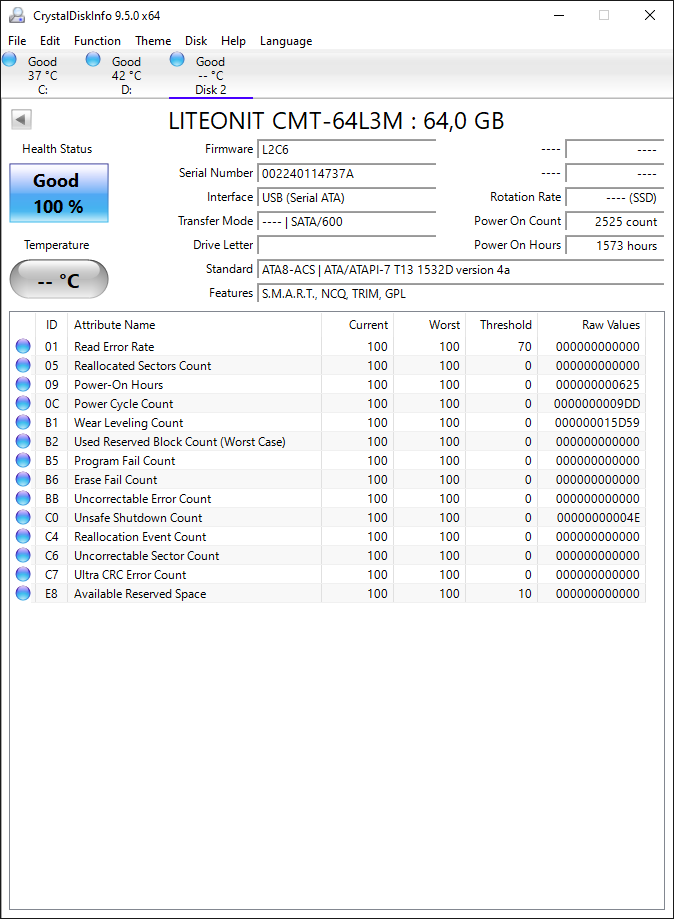
Task: Click the Health Status label
Action: point(57,149)
